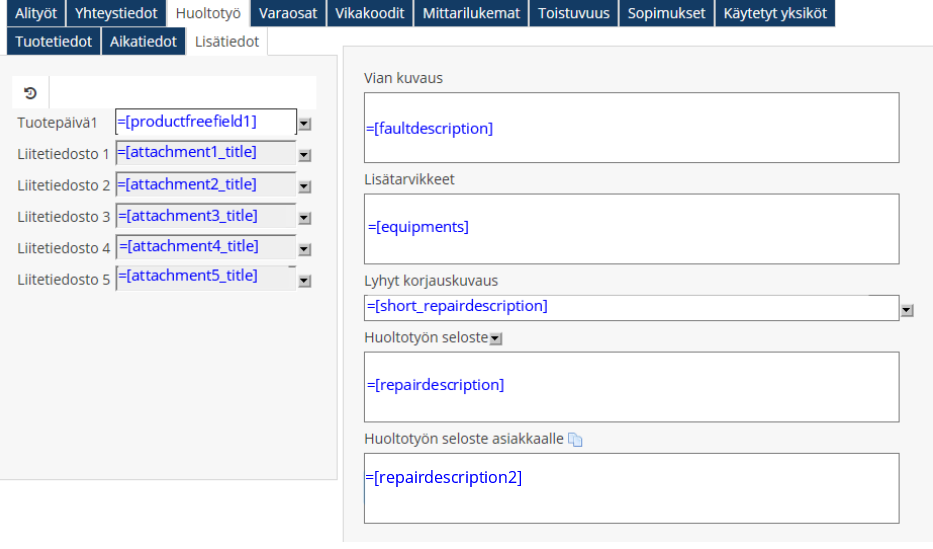Click the undo/reset history icon
This screenshot has height=549, width=933.
coord(30,93)
